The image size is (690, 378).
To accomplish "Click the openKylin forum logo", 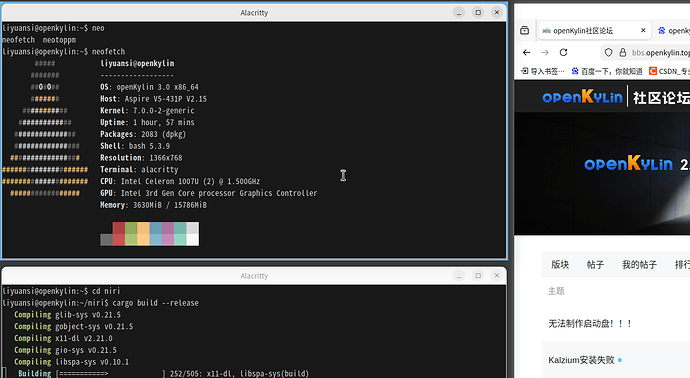I will [x=582, y=97].
